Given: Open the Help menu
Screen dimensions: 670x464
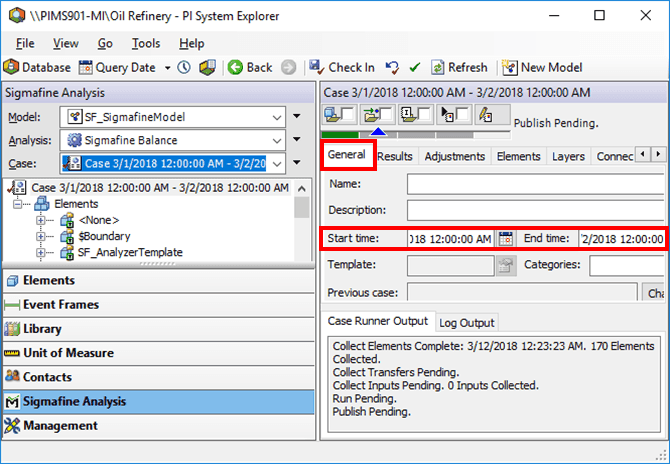Looking at the screenshot, I should 191,43.
